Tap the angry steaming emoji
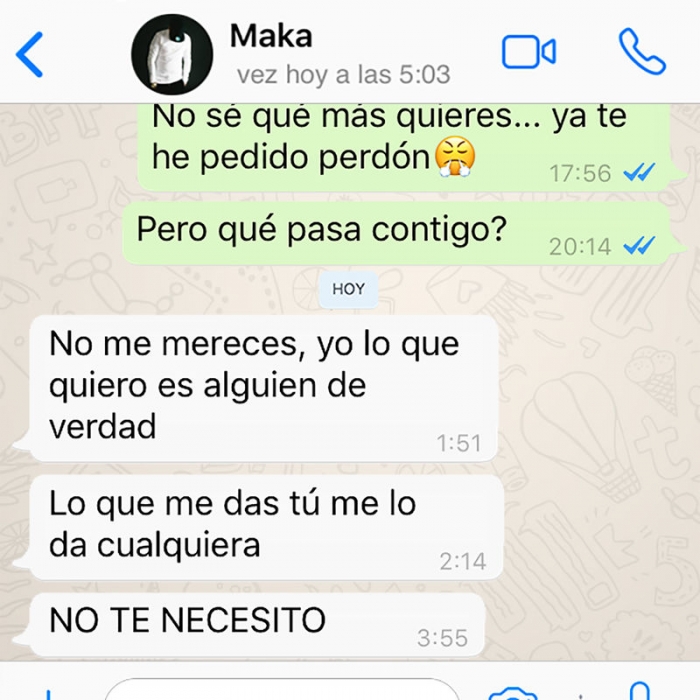The height and width of the screenshot is (700, 700). click(x=454, y=157)
